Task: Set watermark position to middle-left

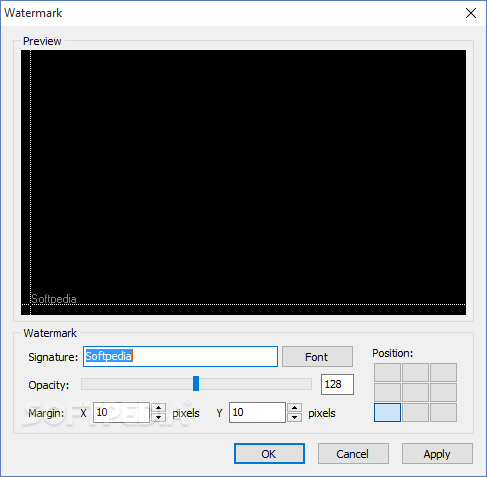Action: pos(387,392)
